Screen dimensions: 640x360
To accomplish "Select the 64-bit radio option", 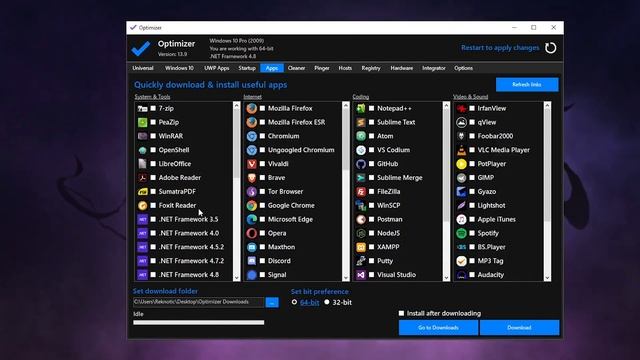I will 294,302.
